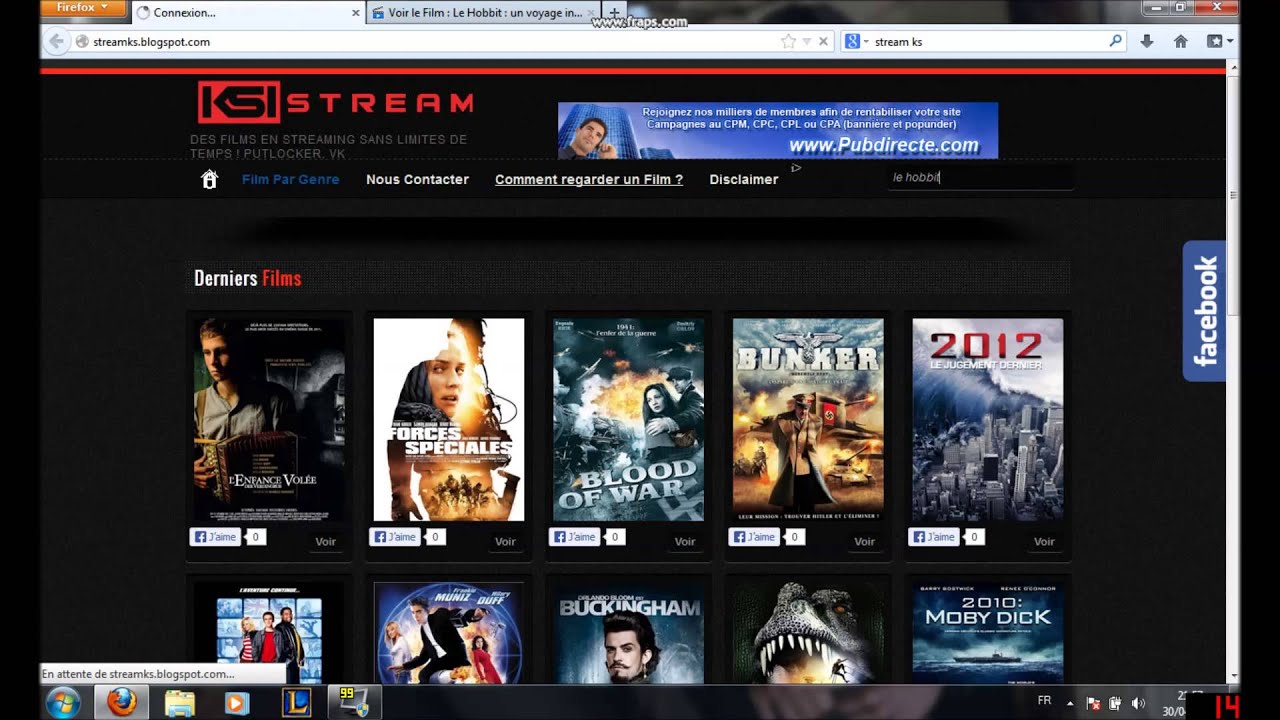Click the browser search box stream ks
This screenshot has width=1280, height=720.
985,42
